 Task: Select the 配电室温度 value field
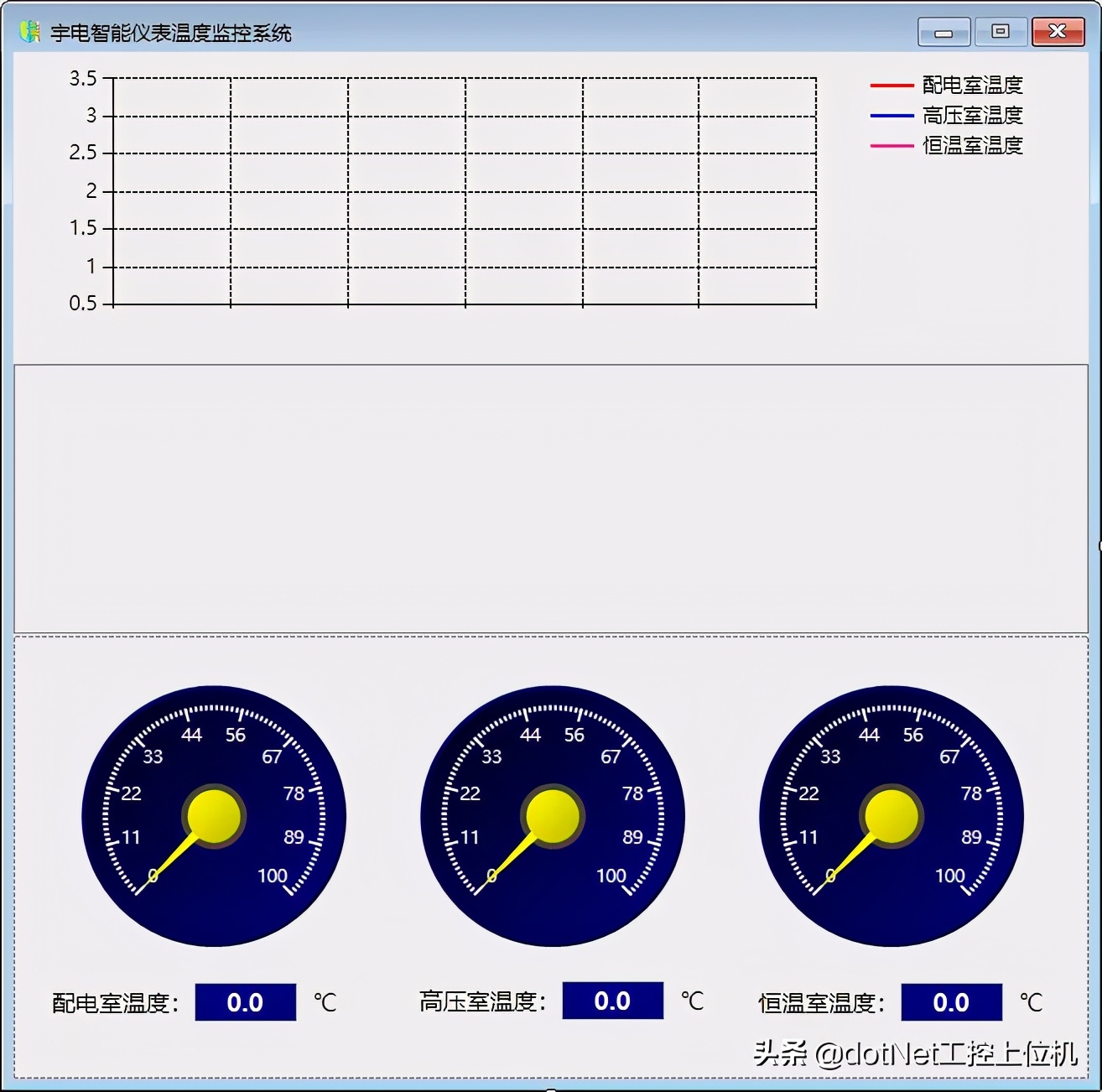(245, 1002)
